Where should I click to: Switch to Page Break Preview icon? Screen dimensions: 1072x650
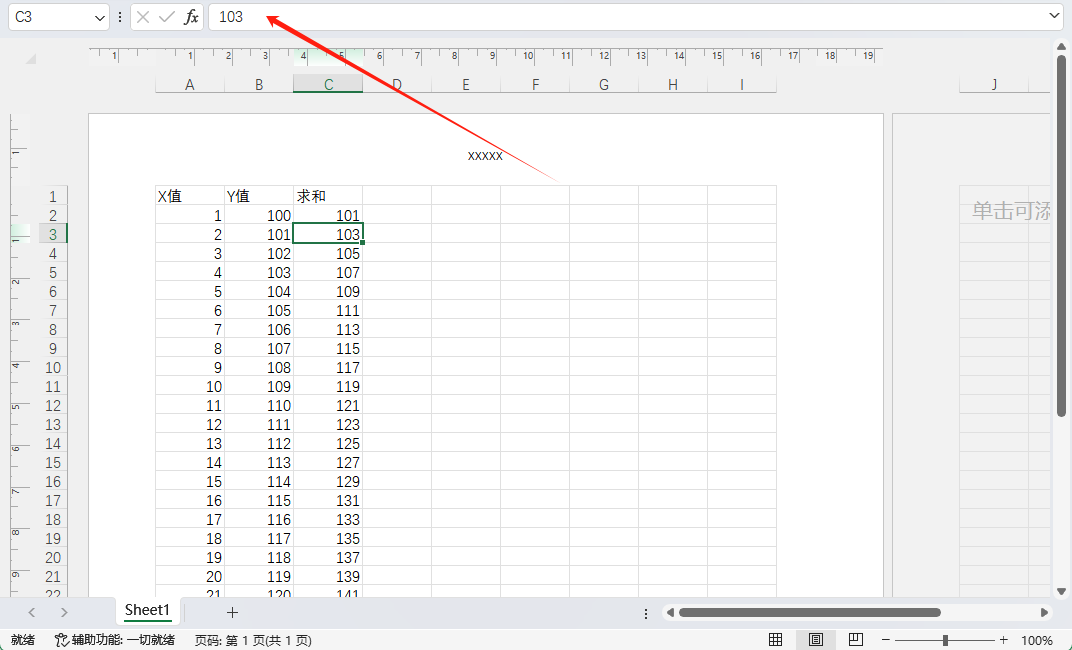[x=855, y=640]
